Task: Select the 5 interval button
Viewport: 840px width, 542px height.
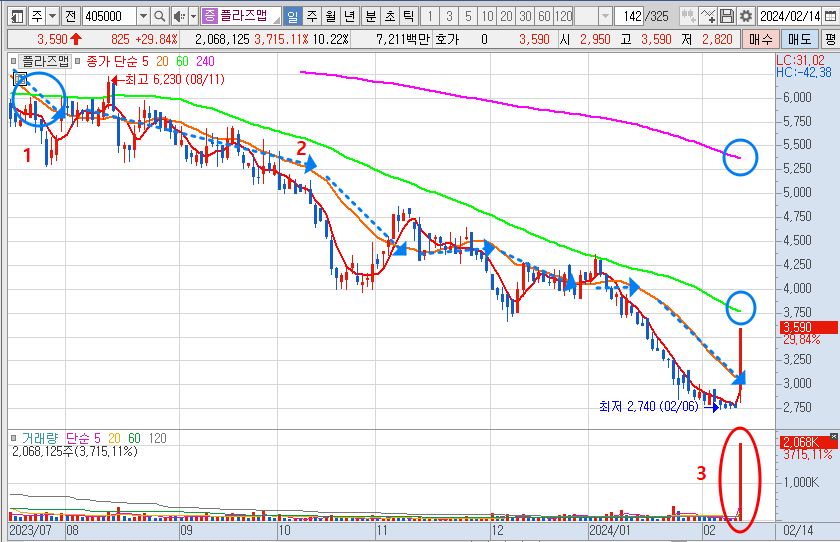Action: pyautogui.click(x=468, y=17)
